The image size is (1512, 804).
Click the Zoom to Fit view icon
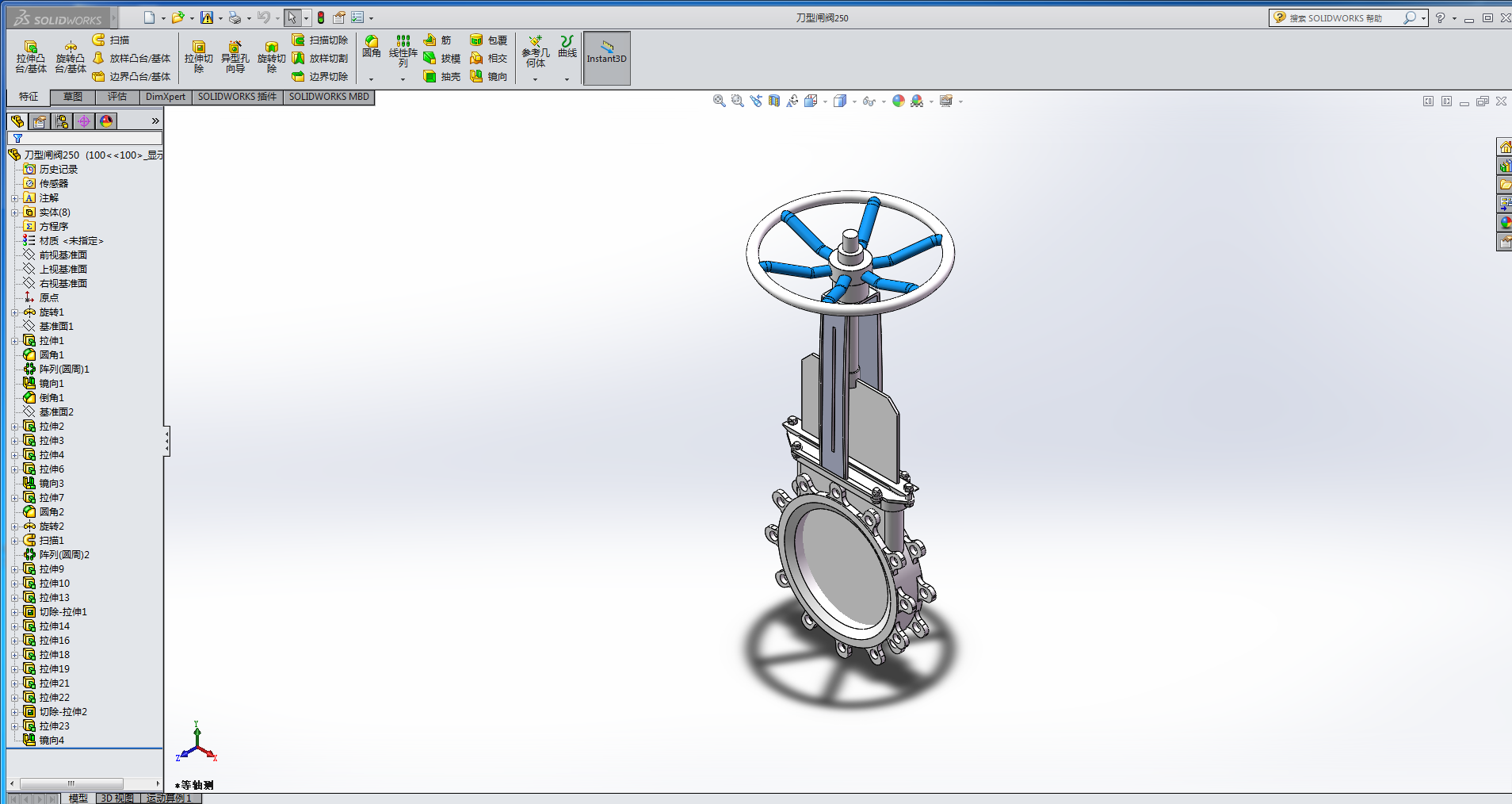pos(719,101)
